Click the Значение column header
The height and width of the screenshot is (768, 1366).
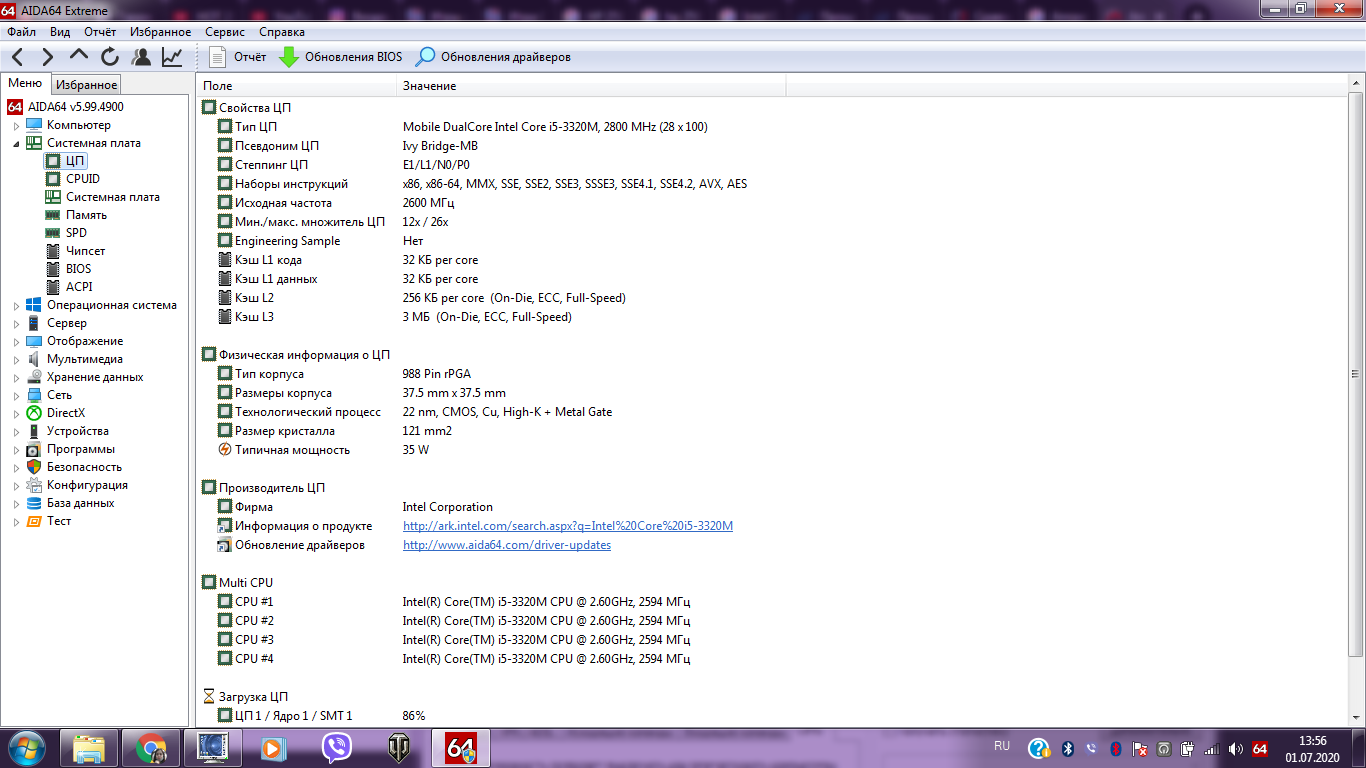[591, 86]
